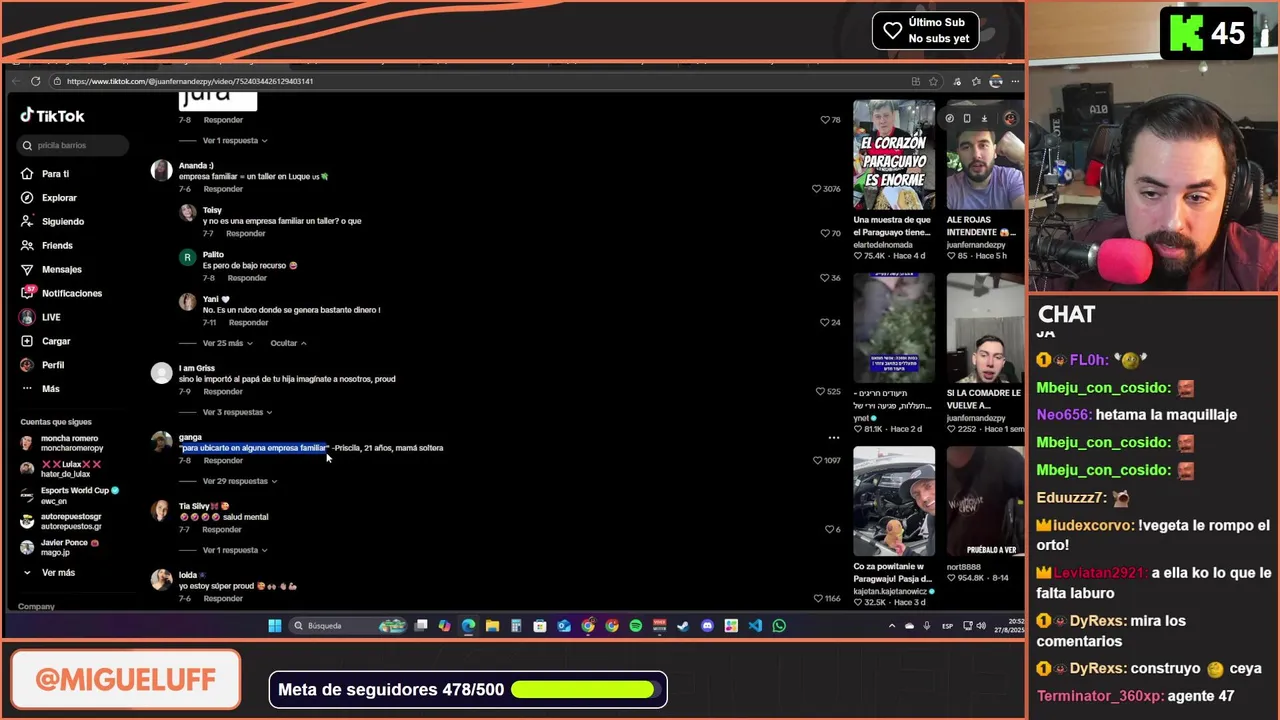Open Steam from taskbar
The height and width of the screenshot is (720, 1280).
tap(683, 626)
